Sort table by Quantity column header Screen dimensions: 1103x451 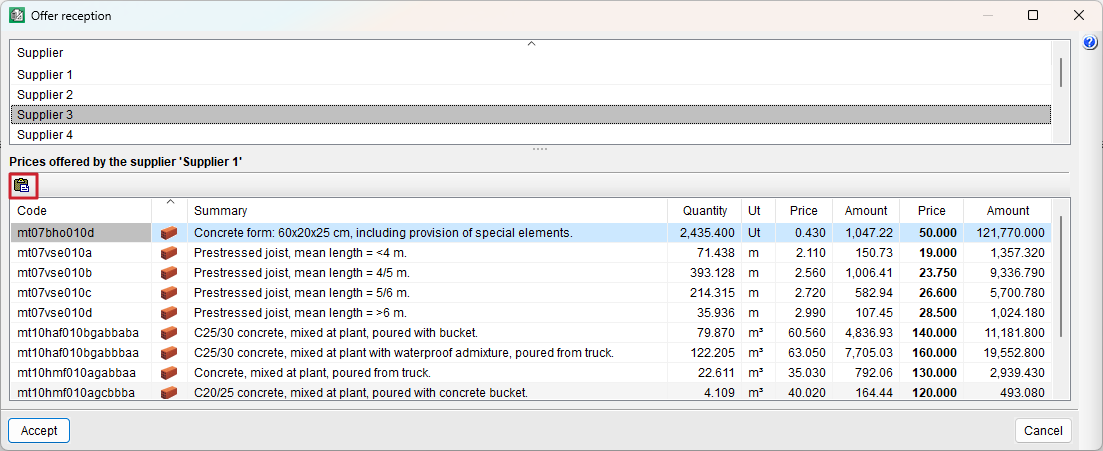pos(705,211)
